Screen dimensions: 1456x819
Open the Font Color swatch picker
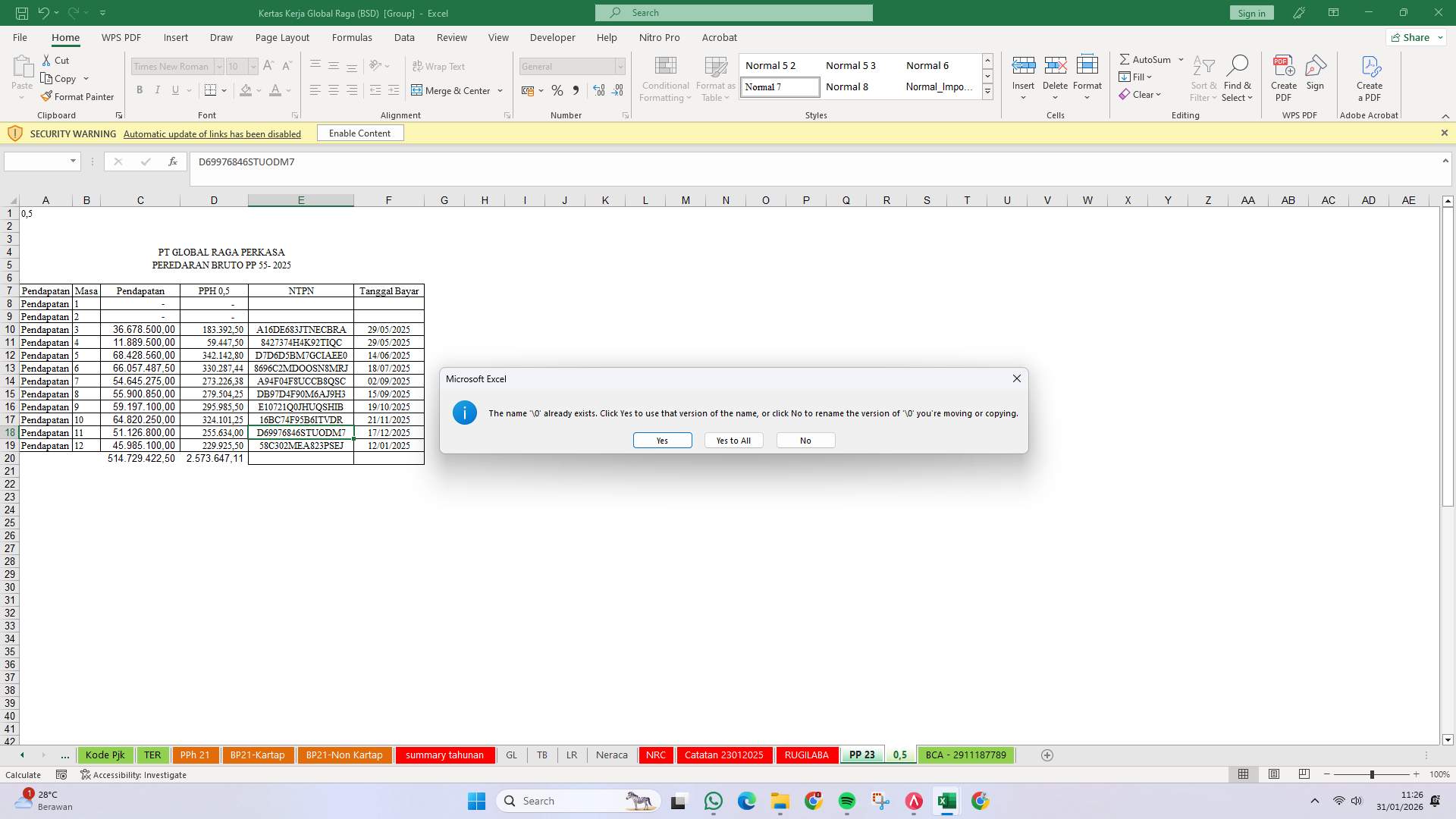[286, 90]
